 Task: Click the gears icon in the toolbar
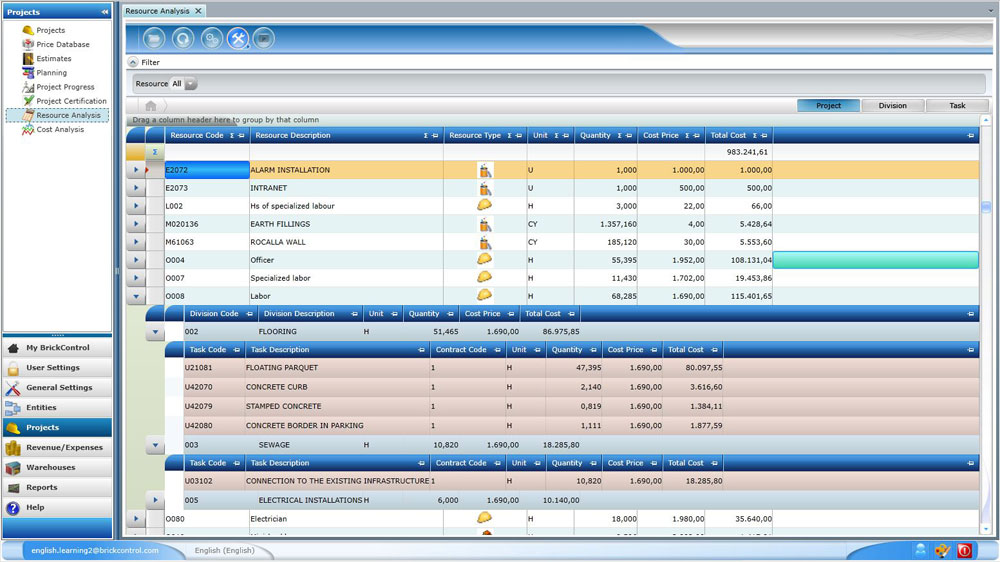point(210,39)
